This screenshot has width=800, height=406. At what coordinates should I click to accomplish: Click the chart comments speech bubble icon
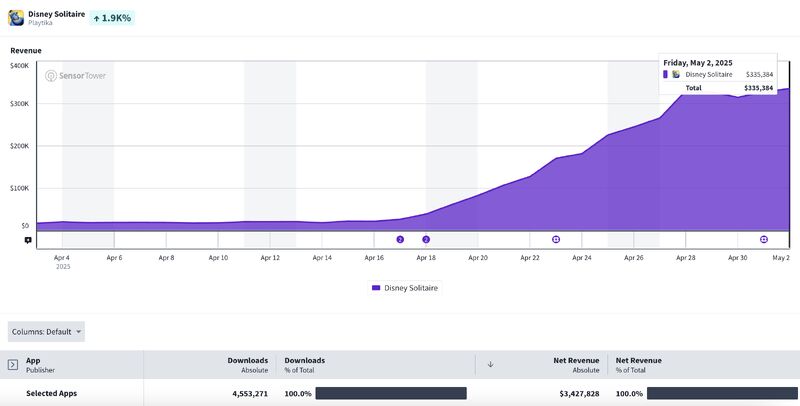[28, 240]
